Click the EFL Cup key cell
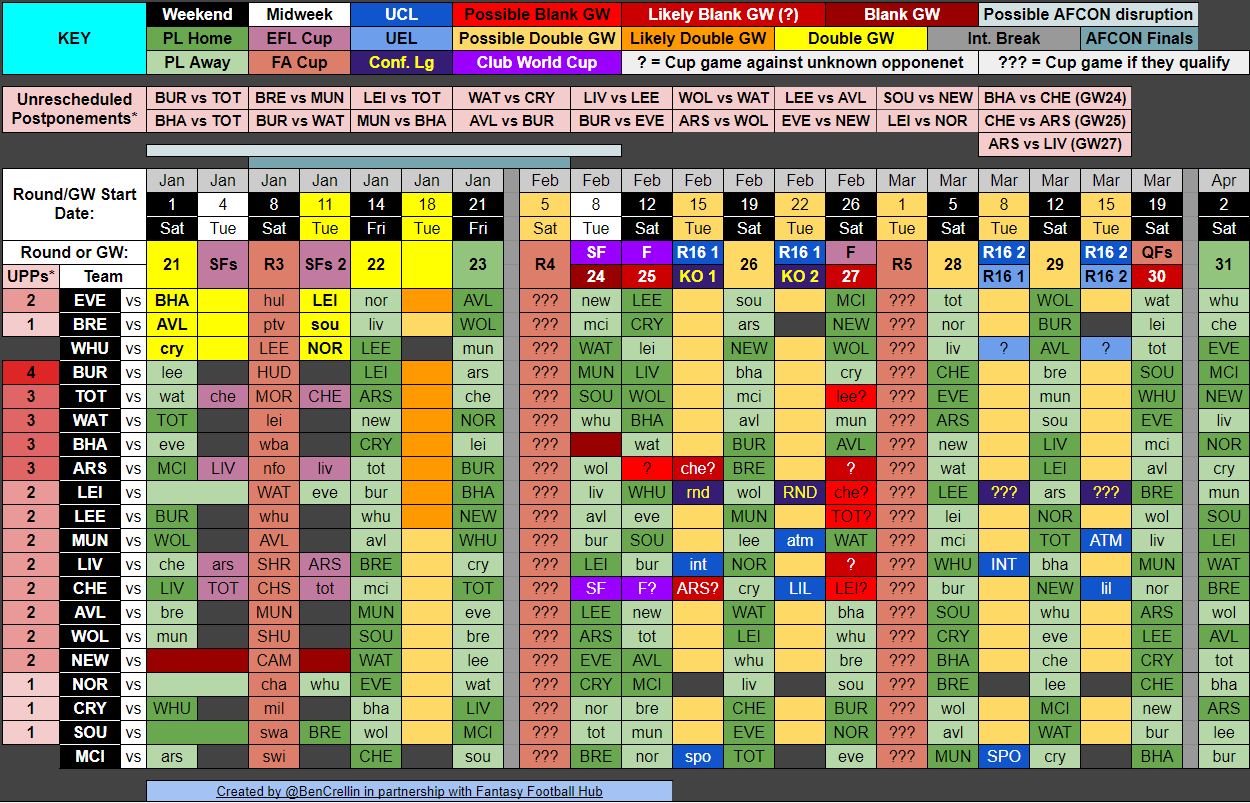Image resolution: width=1250 pixels, height=803 pixels. point(297,39)
